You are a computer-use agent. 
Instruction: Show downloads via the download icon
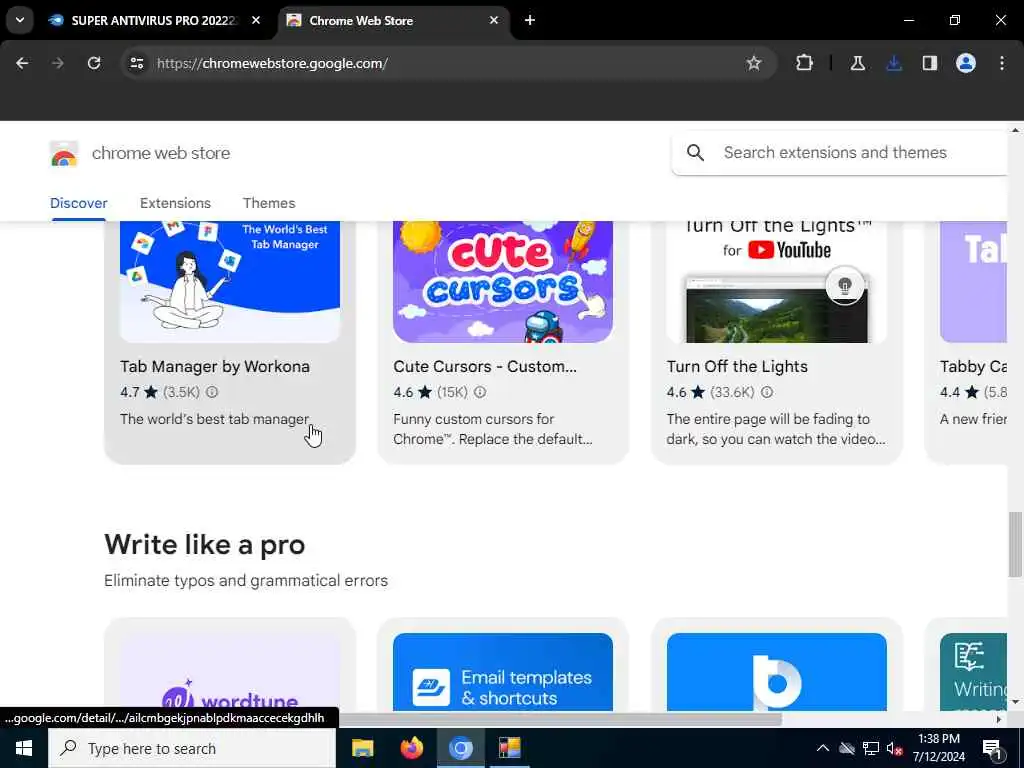(894, 63)
